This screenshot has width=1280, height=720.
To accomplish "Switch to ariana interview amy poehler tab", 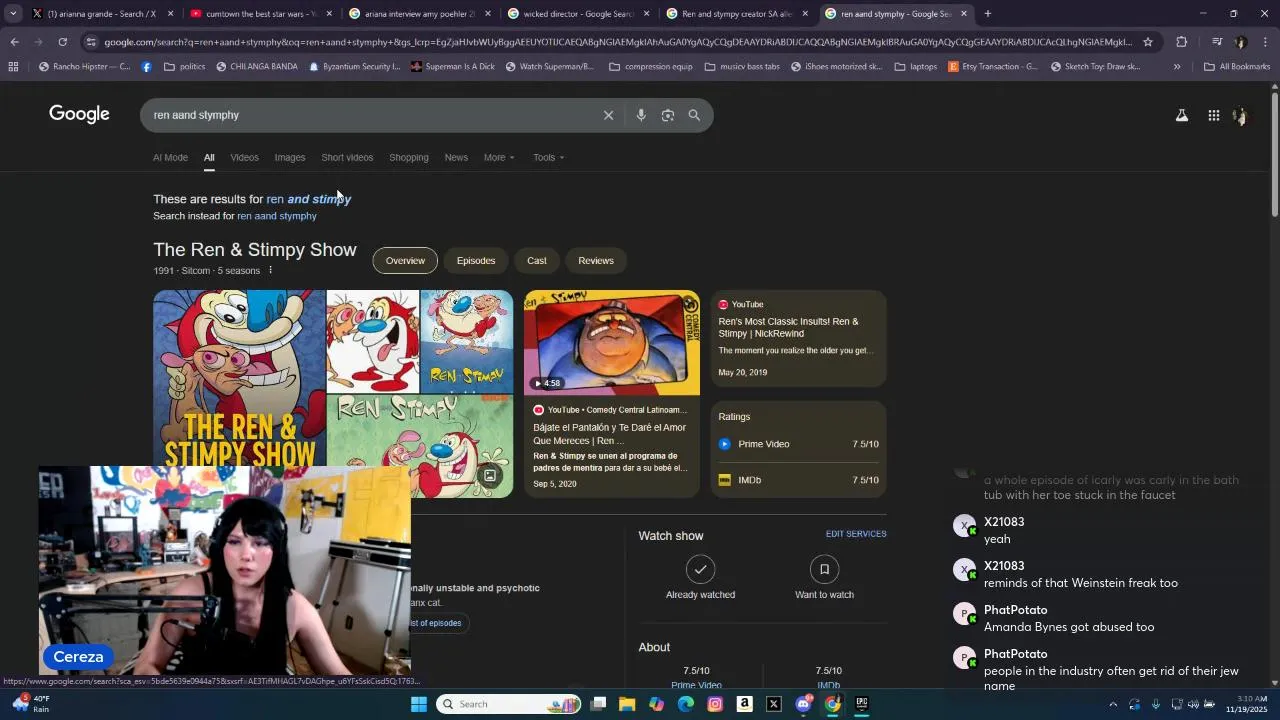I will (x=420, y=14).
